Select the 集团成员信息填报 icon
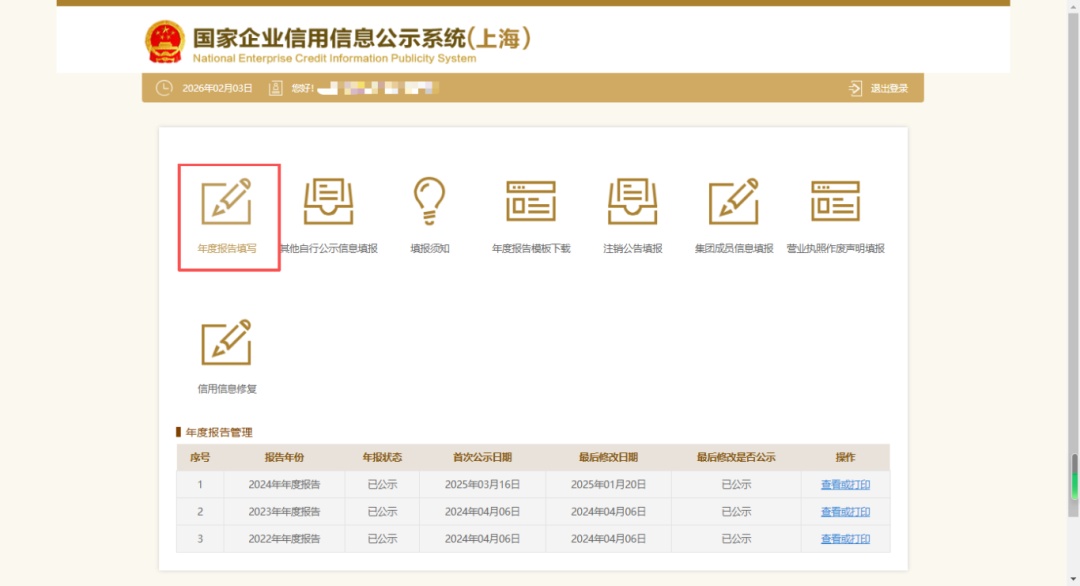Screen dimensions: 1080x586 (x=734, y=202)
